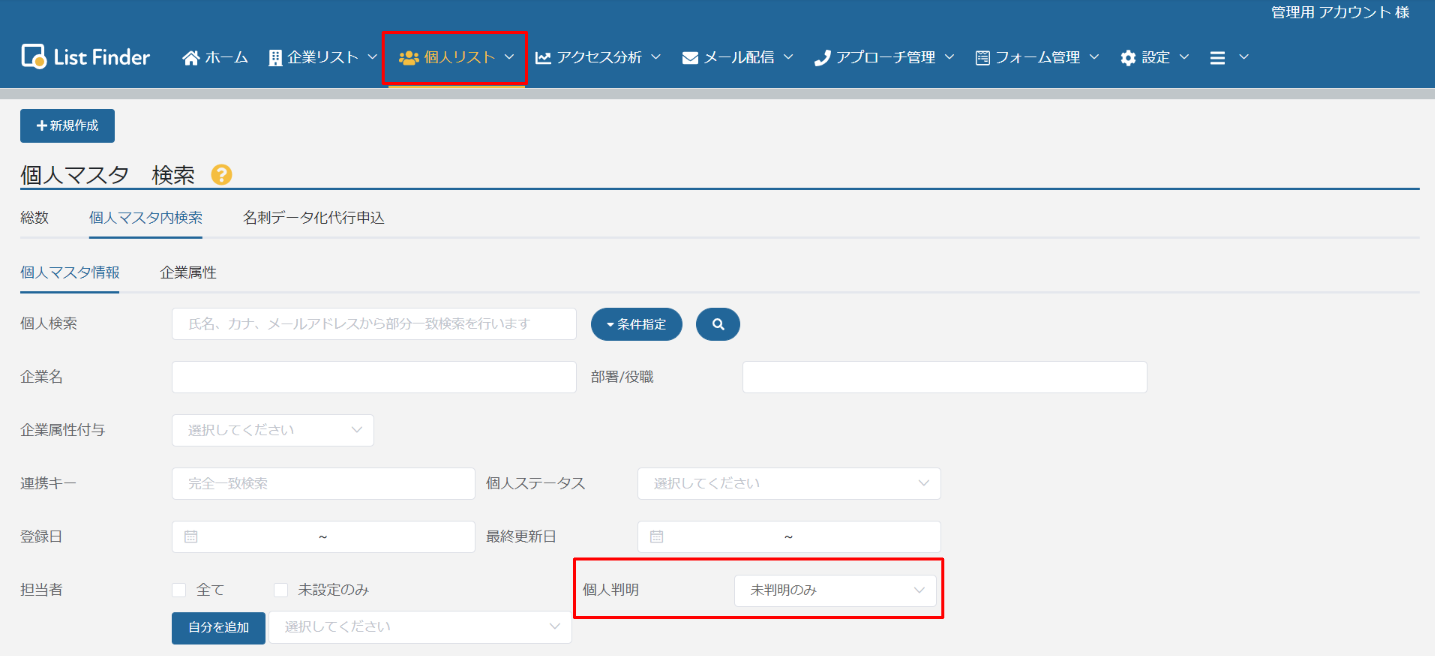Click the yellow help question mark icon

pos(221,175)
